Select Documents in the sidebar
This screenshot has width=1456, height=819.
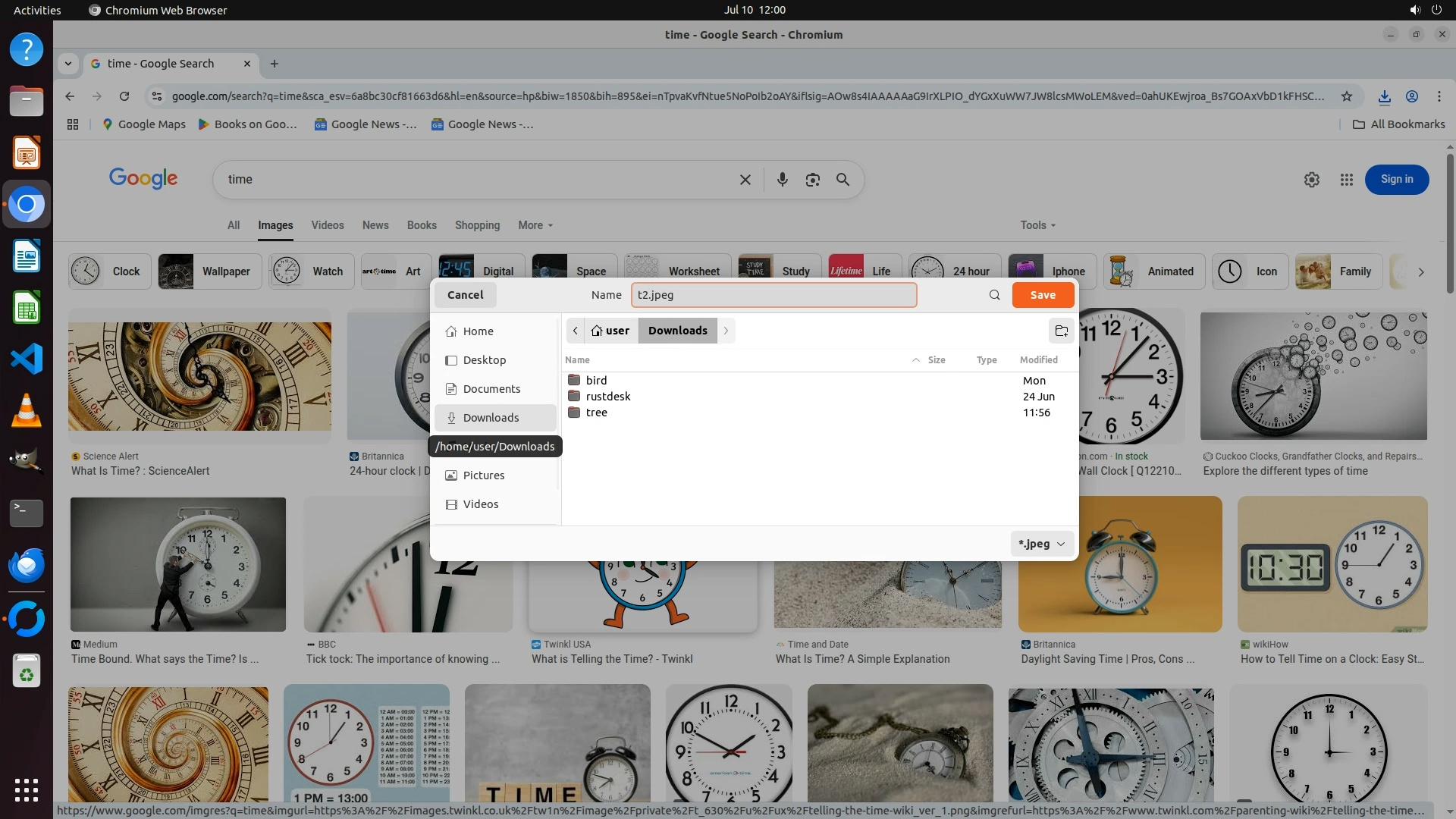pyautogui.click(x=491, y=389)
